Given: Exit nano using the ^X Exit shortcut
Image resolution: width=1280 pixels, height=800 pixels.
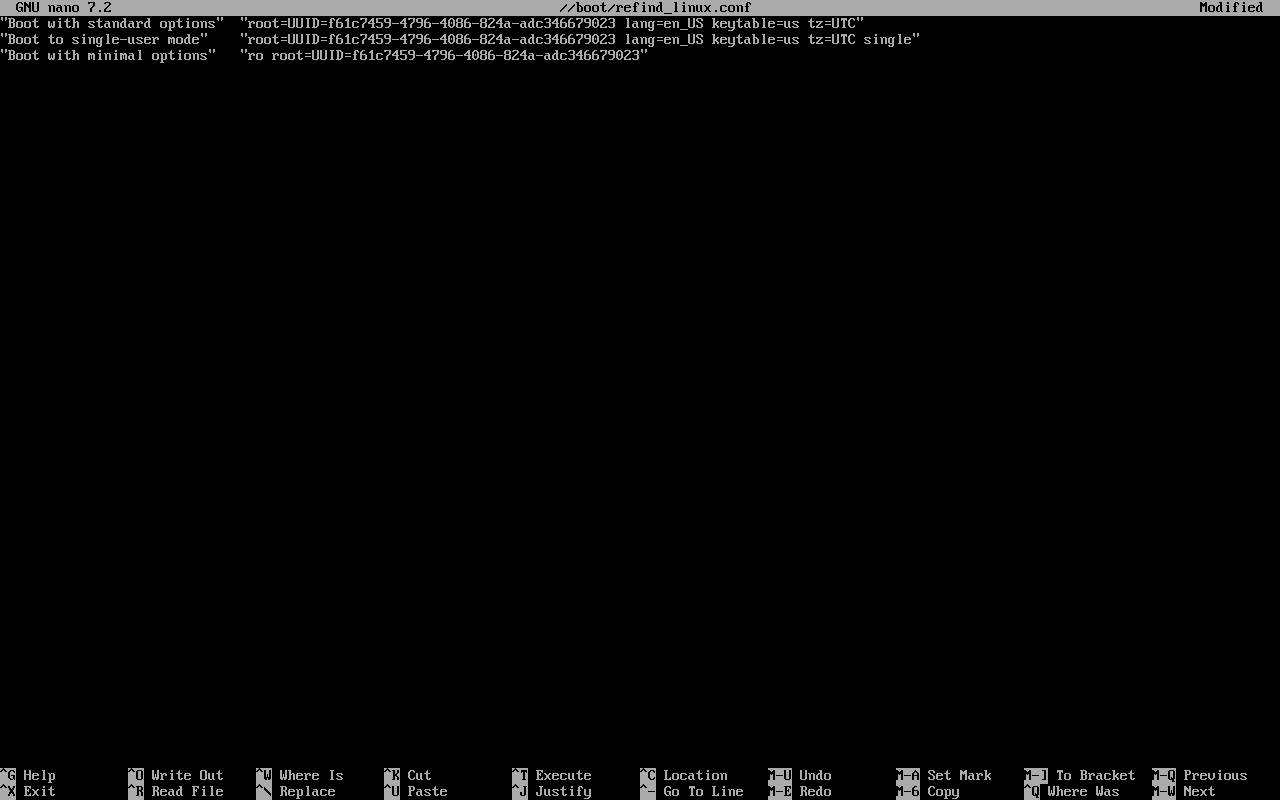Looking at the screenshot, I should click(30, 791).
